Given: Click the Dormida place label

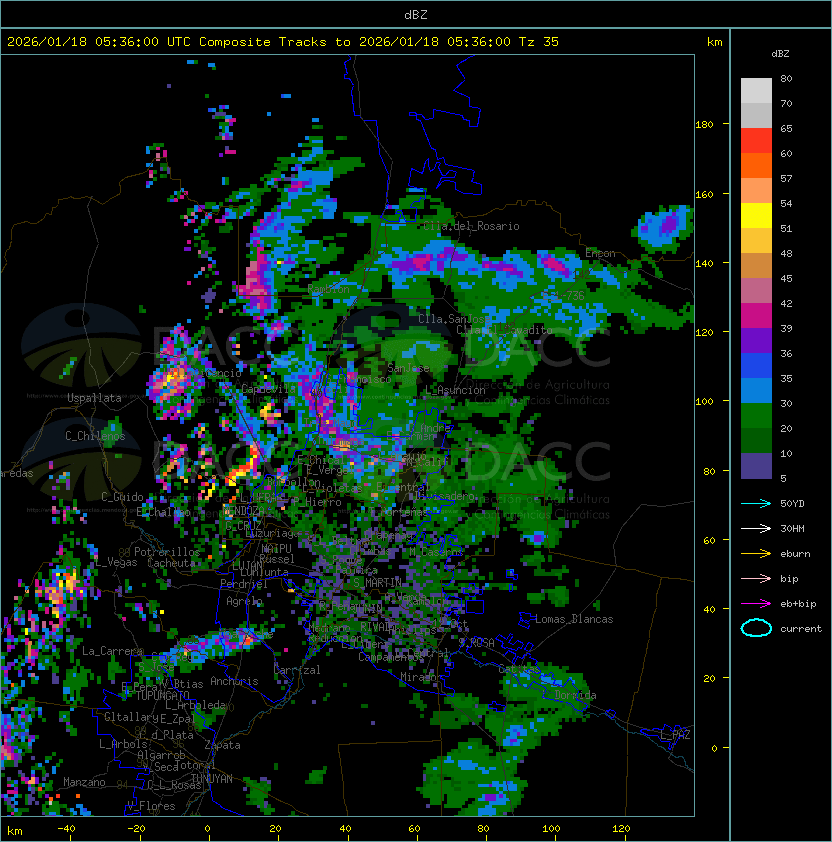Looking at the screenshot, I should tap(575, 695).
